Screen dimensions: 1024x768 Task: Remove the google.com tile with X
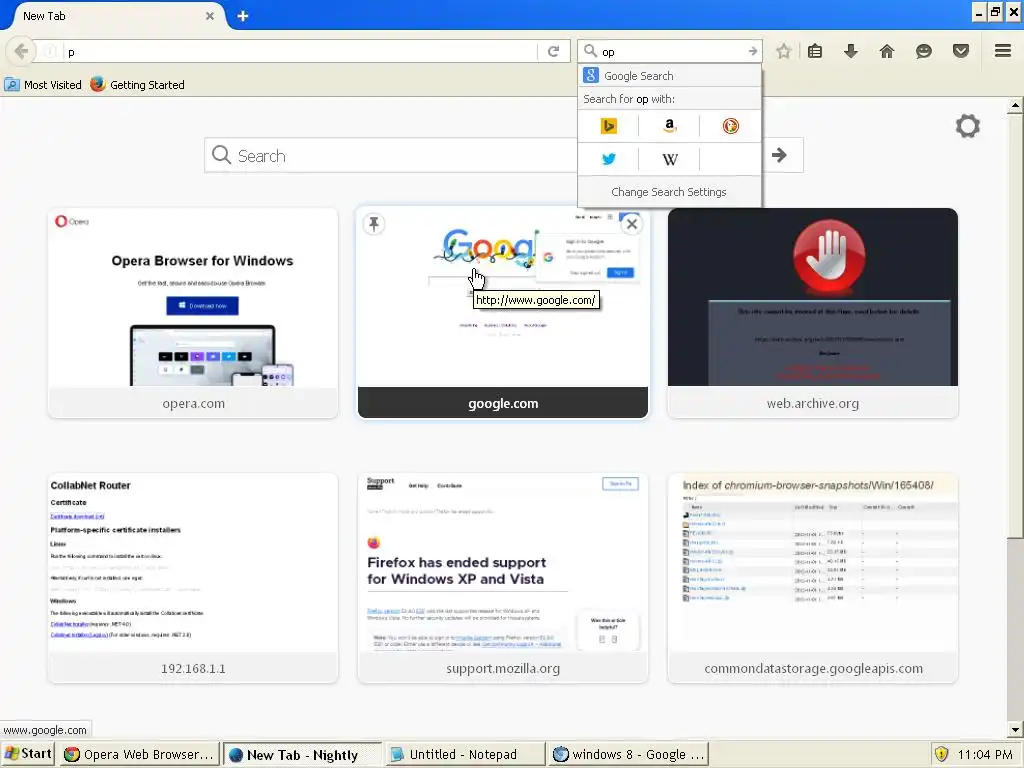631,224
